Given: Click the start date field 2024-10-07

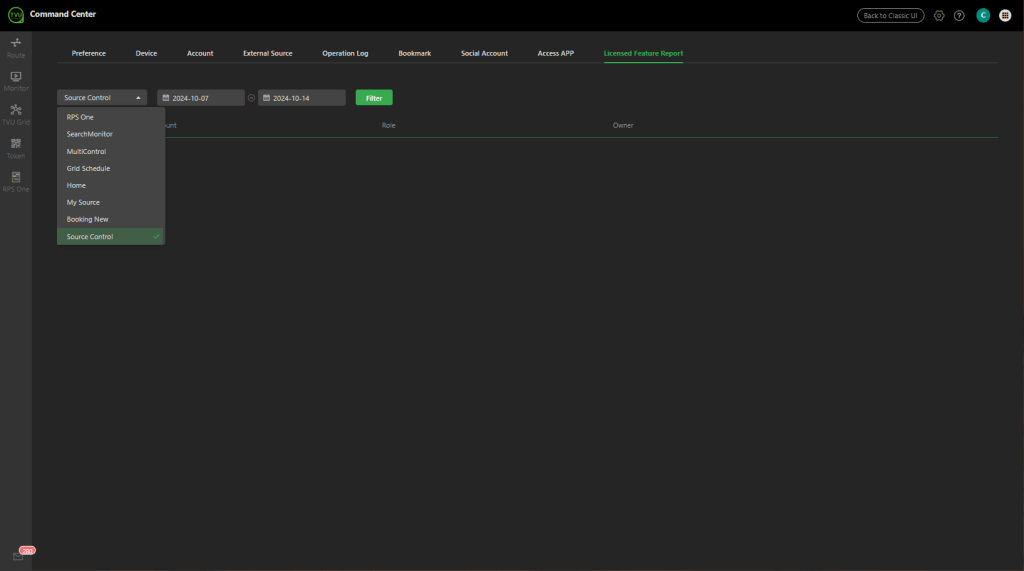Looking at the screenshot, I should click(201, 98).
